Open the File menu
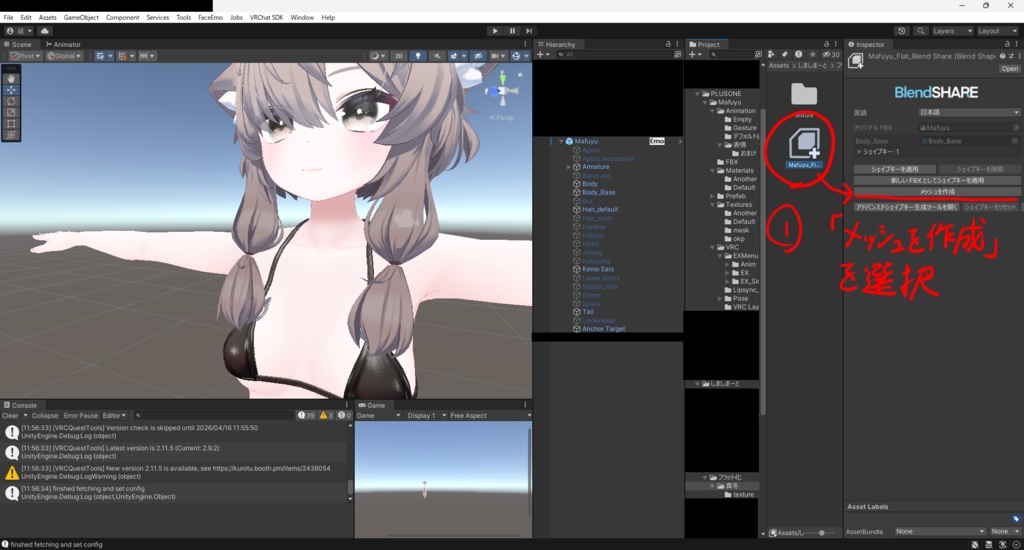 tap(8, 18)
